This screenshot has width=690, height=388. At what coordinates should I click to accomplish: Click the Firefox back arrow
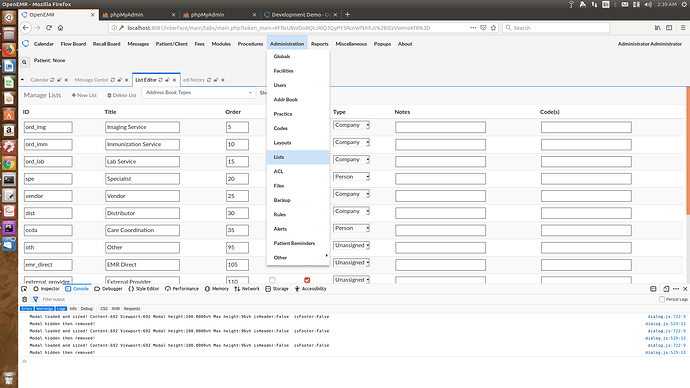coord(26,28)
